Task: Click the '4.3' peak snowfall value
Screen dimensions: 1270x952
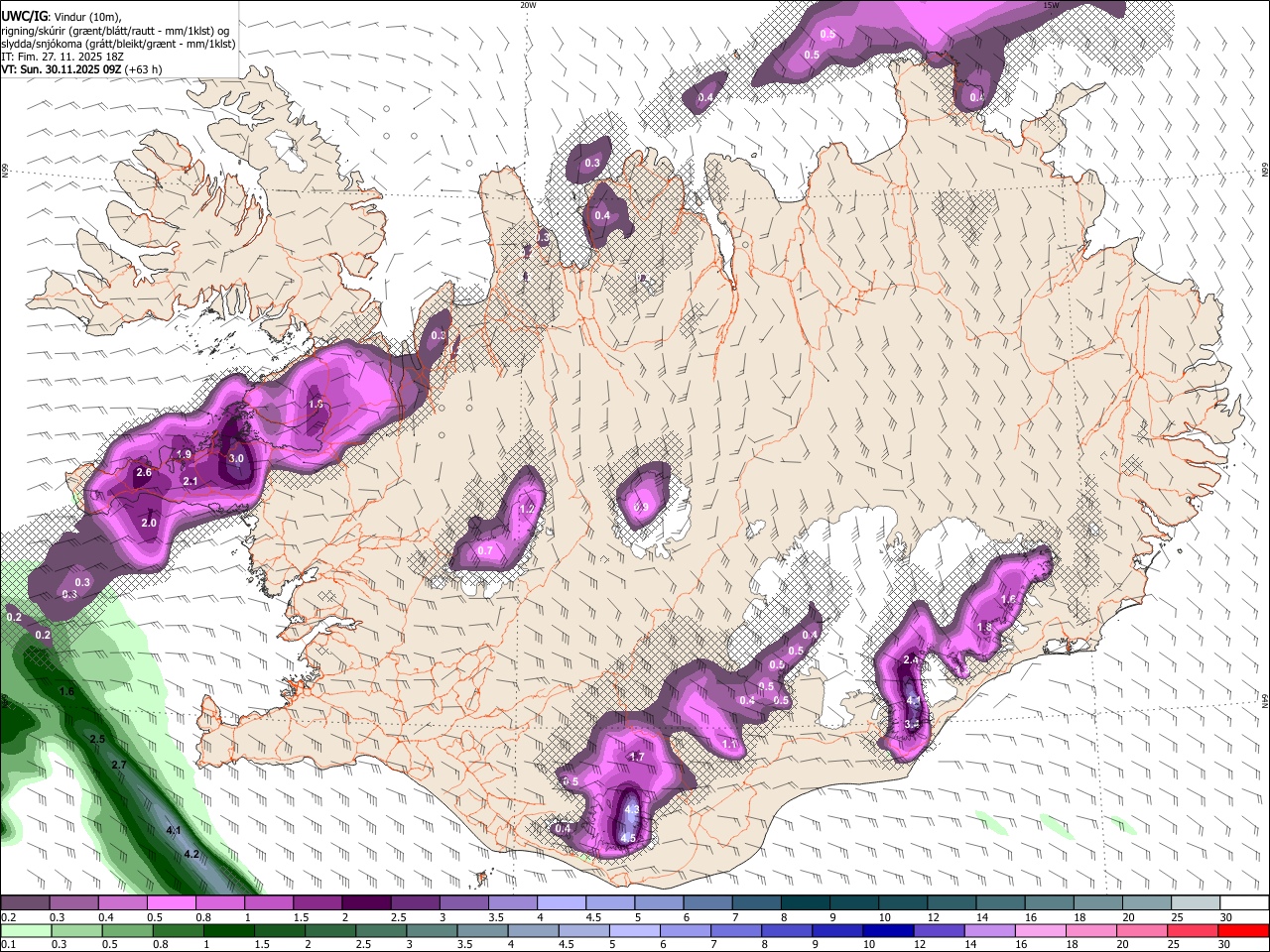Action: coord(631,811)
